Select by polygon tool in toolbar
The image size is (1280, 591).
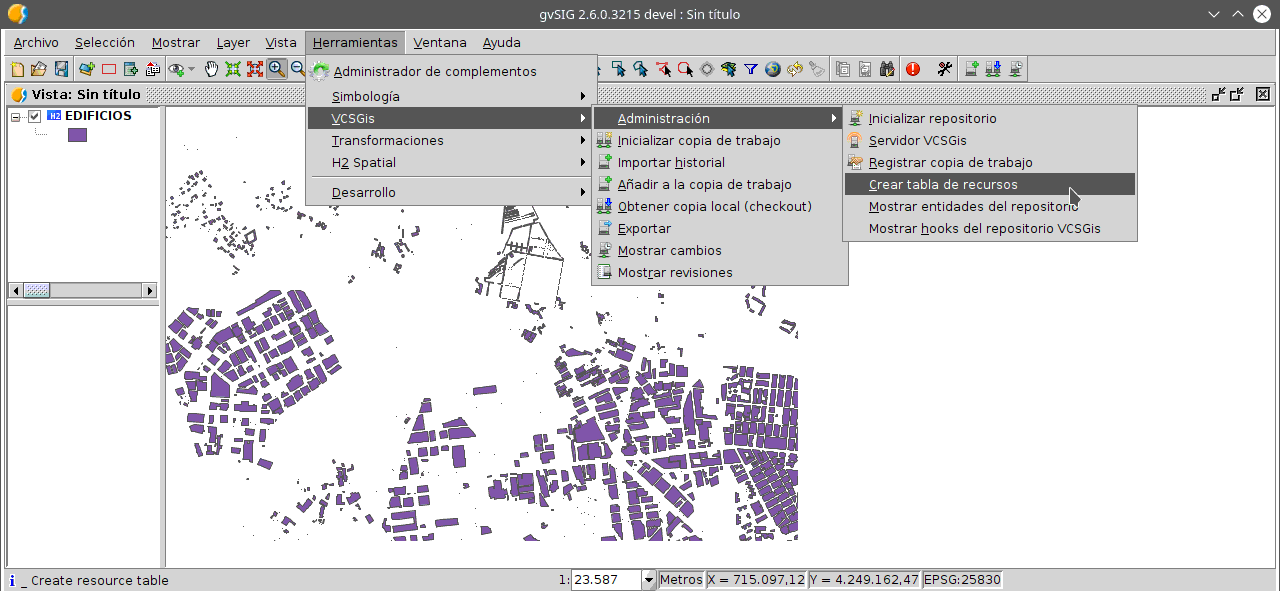[640, 69]
